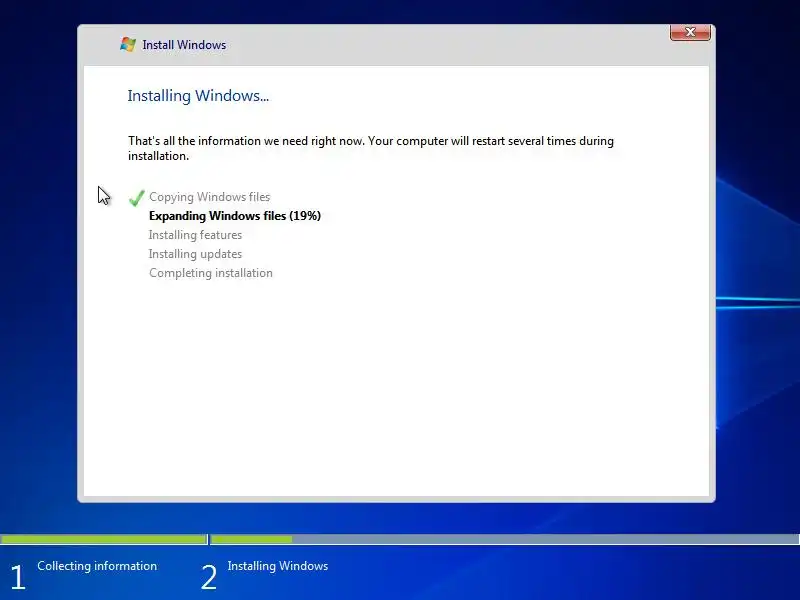Click the 'Completing installation' step
800x600 pixels.
click(x=211, y=273)
